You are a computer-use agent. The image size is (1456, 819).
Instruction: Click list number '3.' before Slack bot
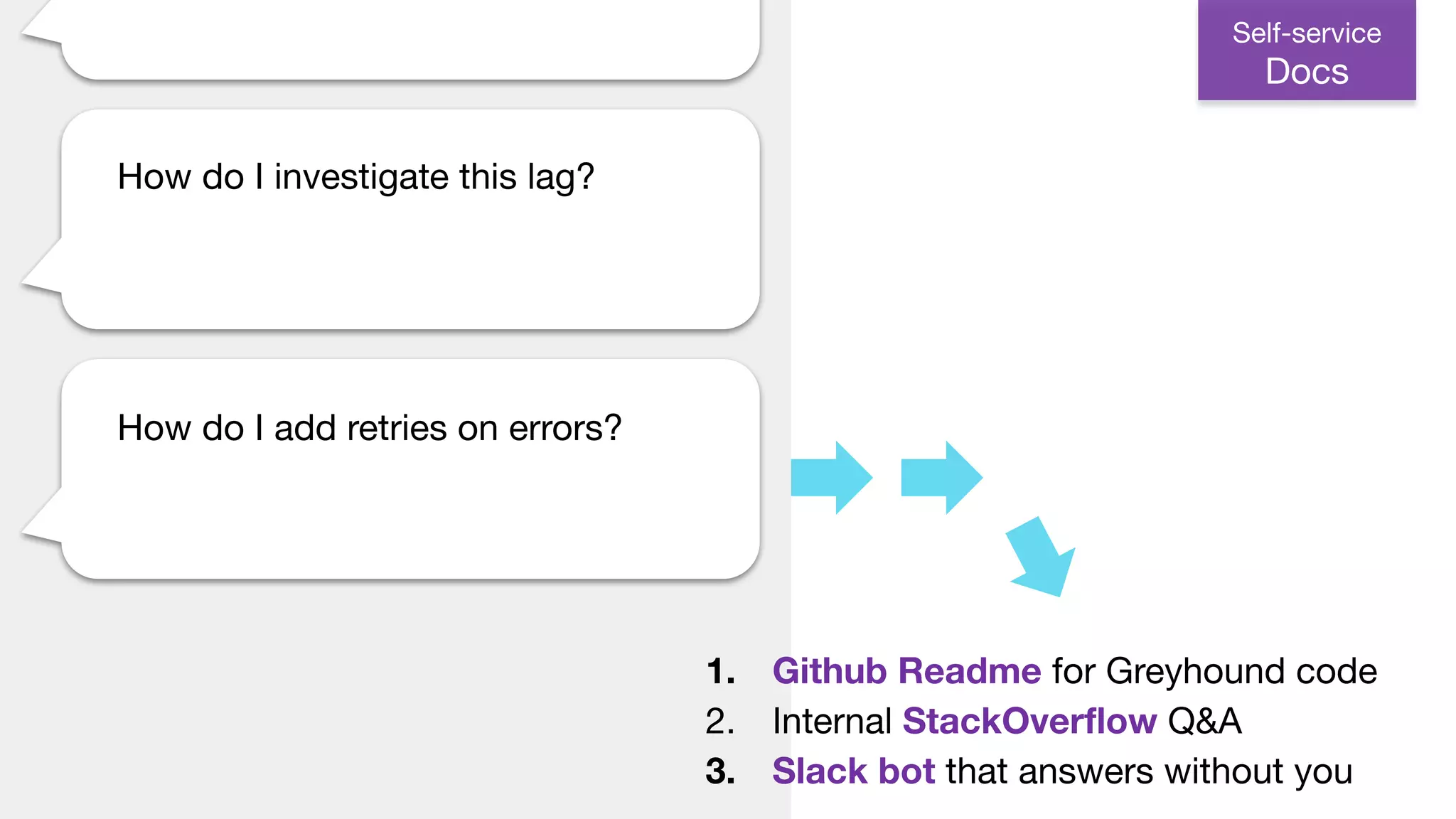coord(720,771)
